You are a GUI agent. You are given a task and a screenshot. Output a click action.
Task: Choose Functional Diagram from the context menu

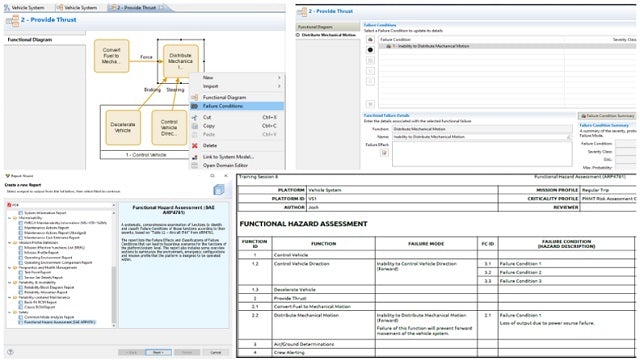(237, 98)
